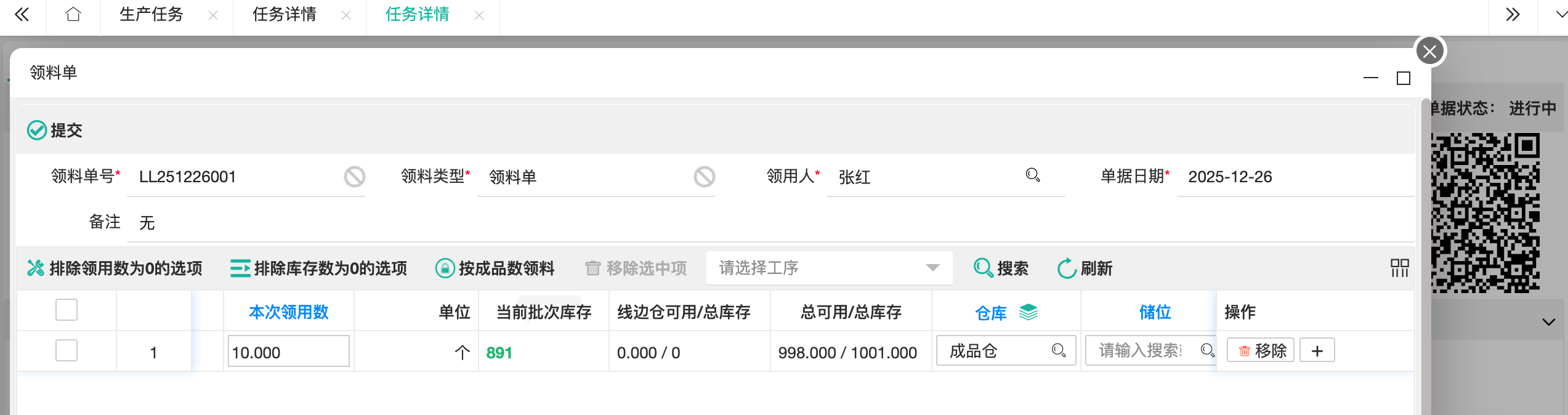The height and width of the screenshot is (415, 1568).
Task: Expand the panel chevron below the QR code
Action: coord(1548,322)
